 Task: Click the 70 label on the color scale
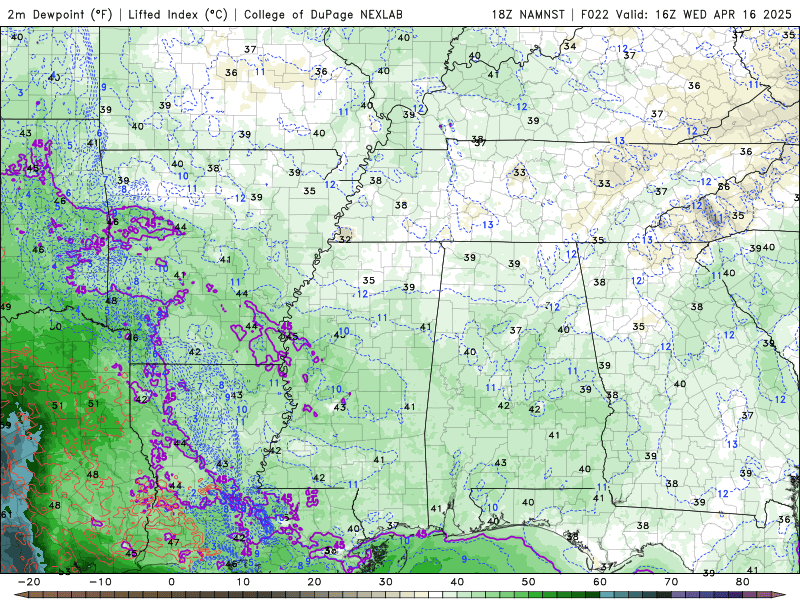coord(671,582)
